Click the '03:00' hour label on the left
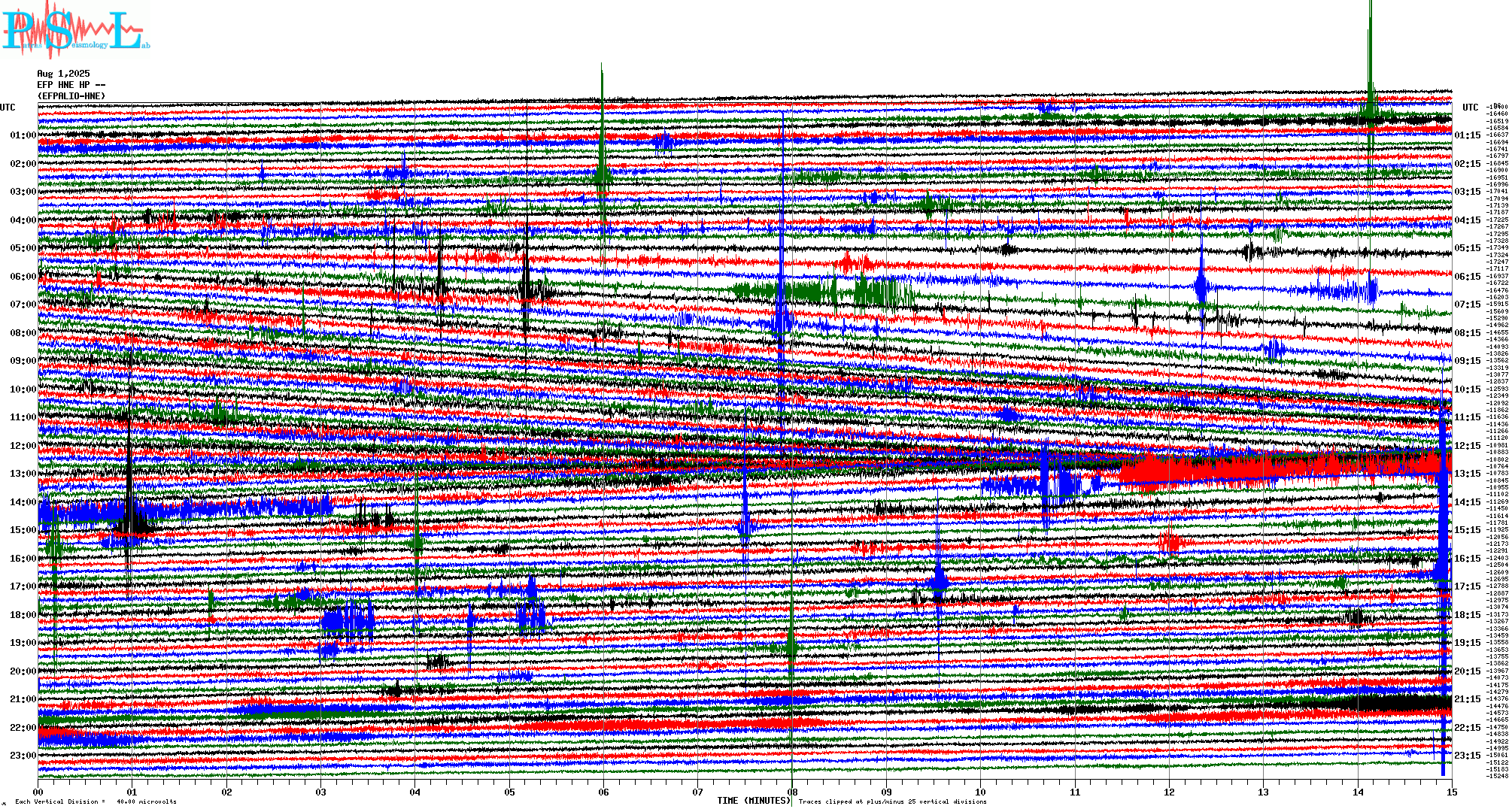This screenshot has height=812, width=1512. click(23, 192)
